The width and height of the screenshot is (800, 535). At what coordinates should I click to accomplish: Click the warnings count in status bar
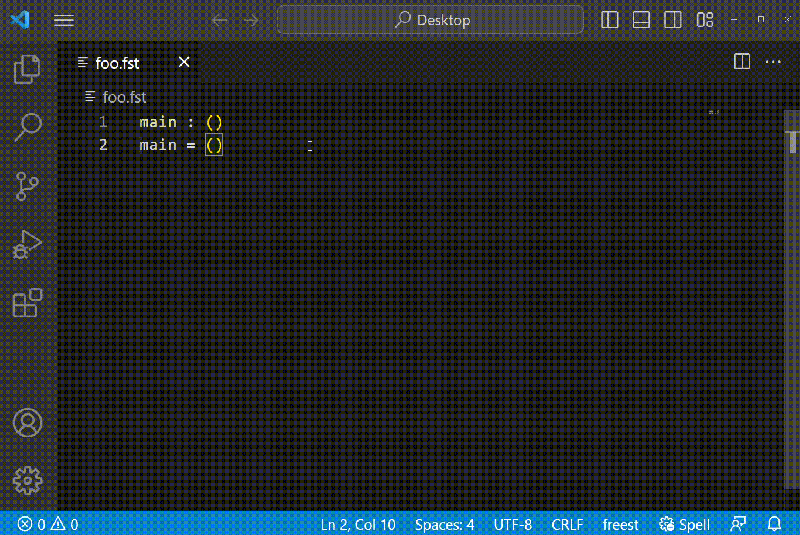click(64, 524)
